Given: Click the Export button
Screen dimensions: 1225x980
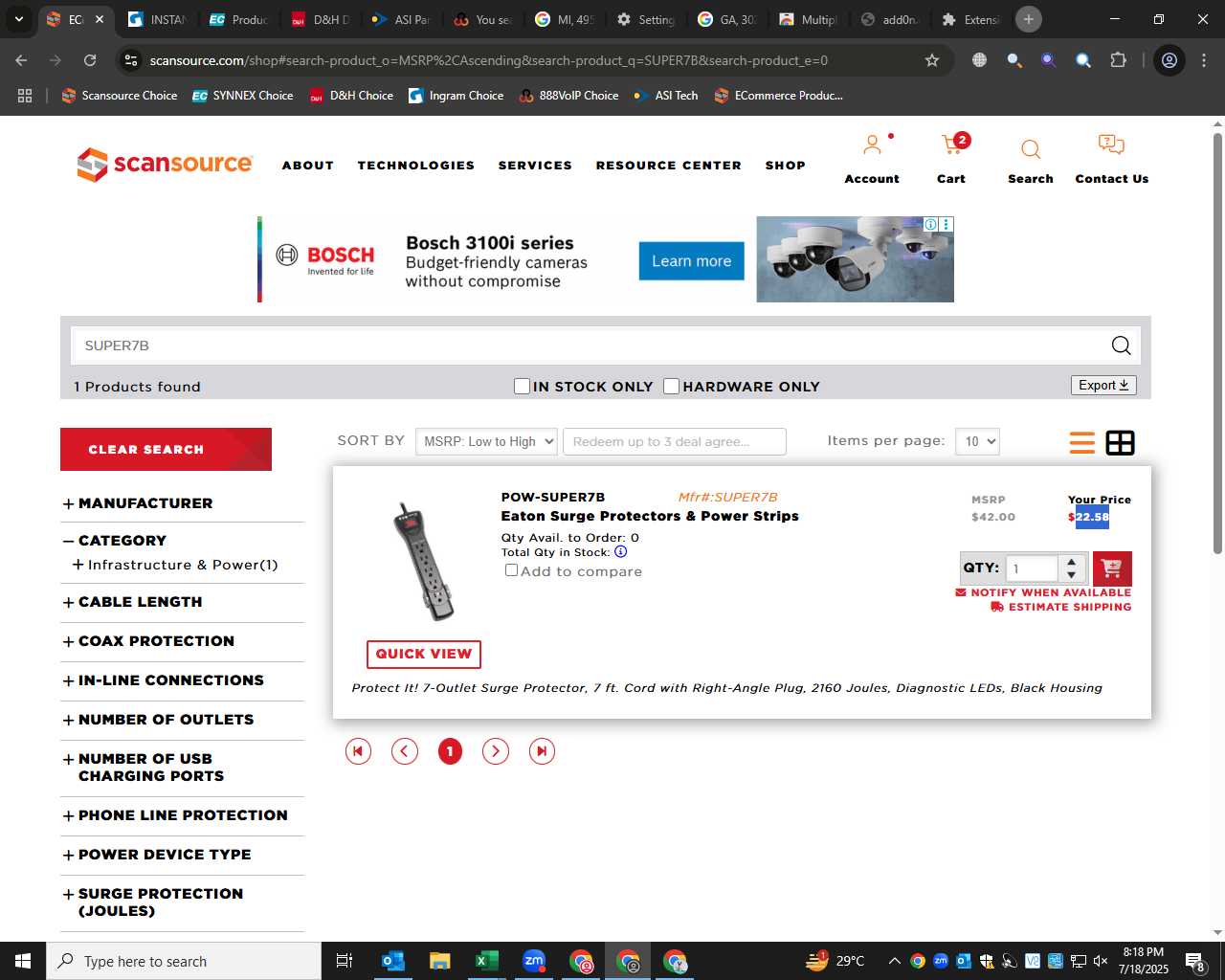Looking at the screenshot, I should click(x=1103, y=385).
